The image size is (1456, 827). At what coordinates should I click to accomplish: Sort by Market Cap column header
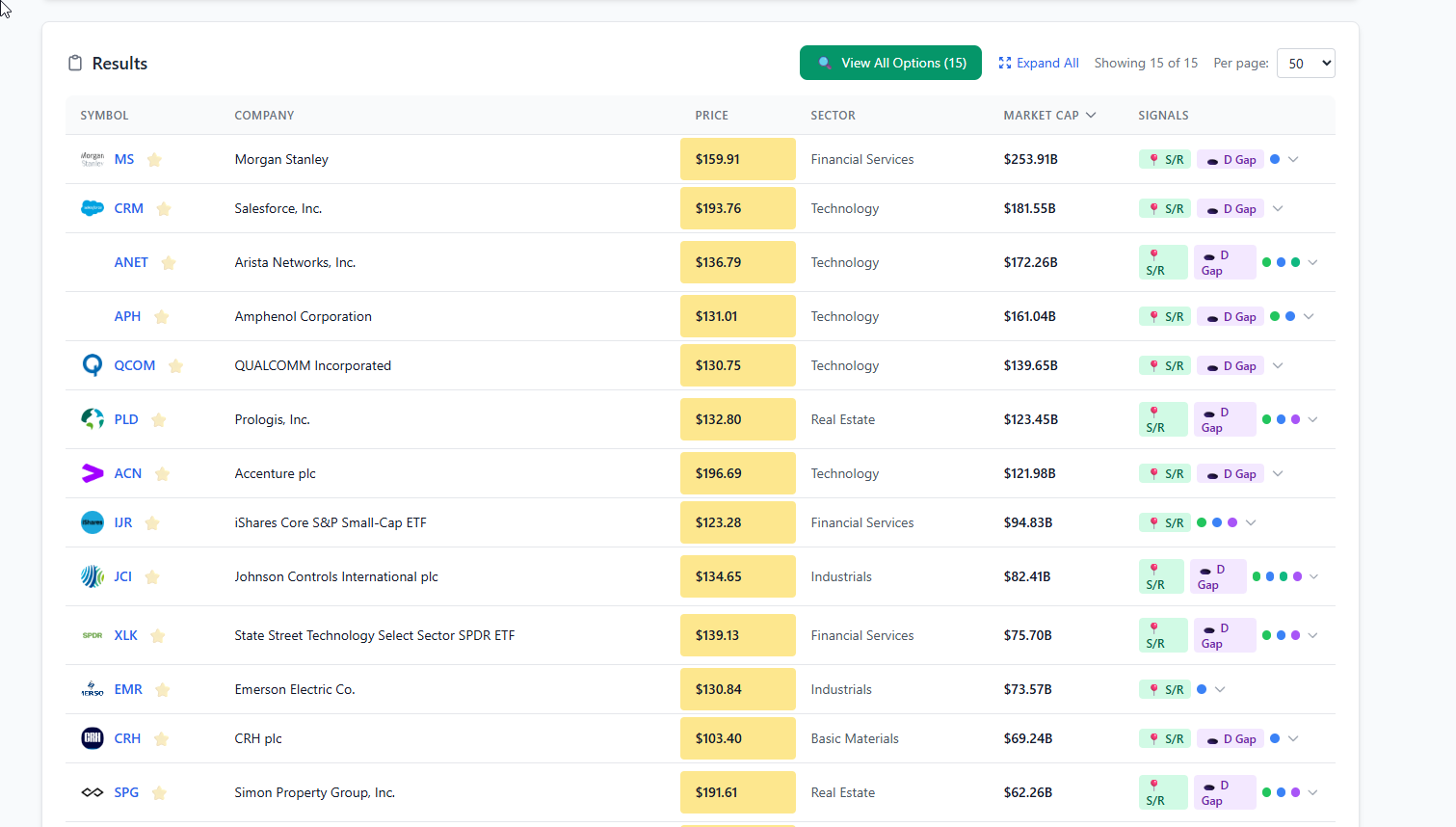click(1049, 116)
